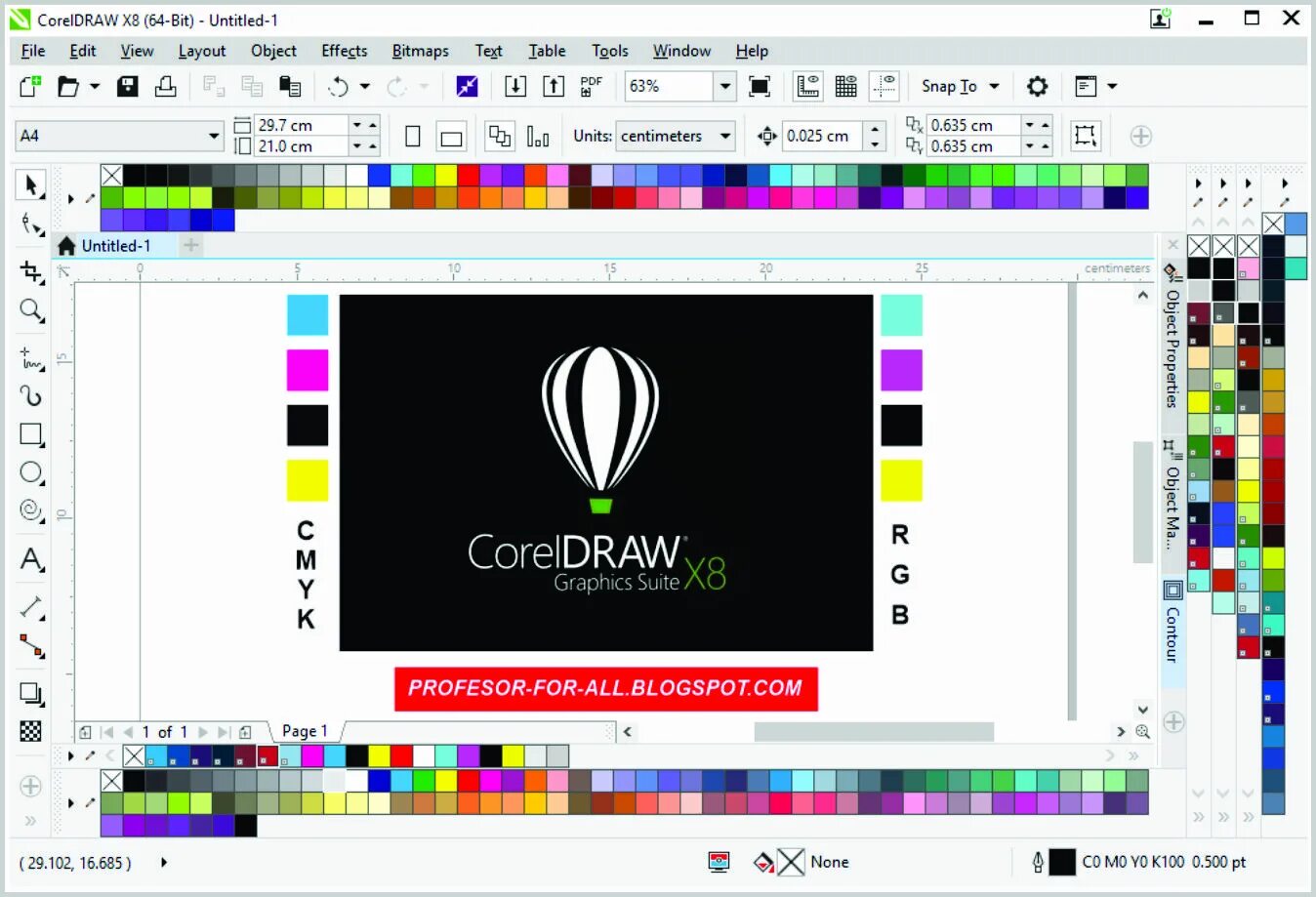Click the Save disk icon
Image resolution: width=1316 pixels, height=897 pixels.
click(x=127, y=86)
